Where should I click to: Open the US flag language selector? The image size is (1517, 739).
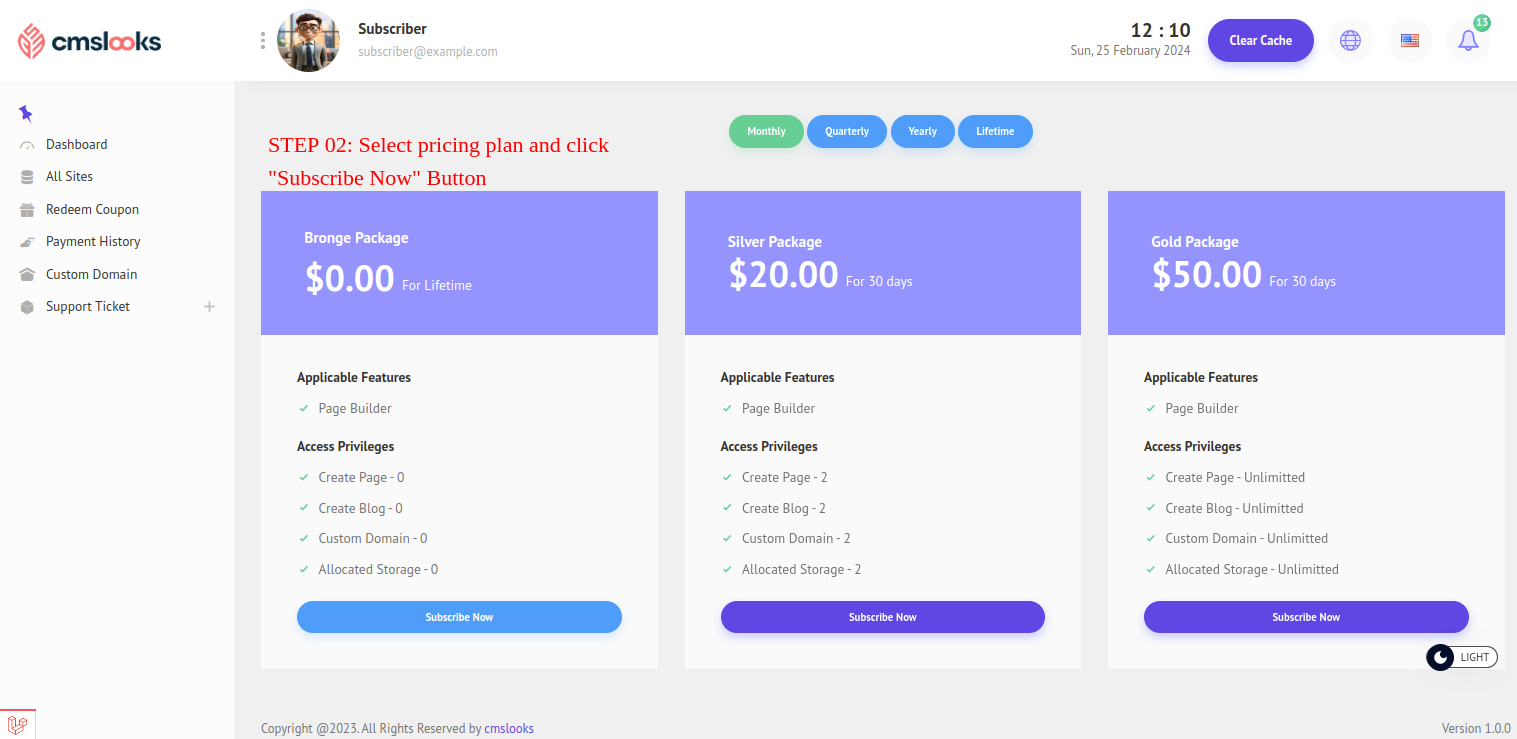(x=1410, y=41)
